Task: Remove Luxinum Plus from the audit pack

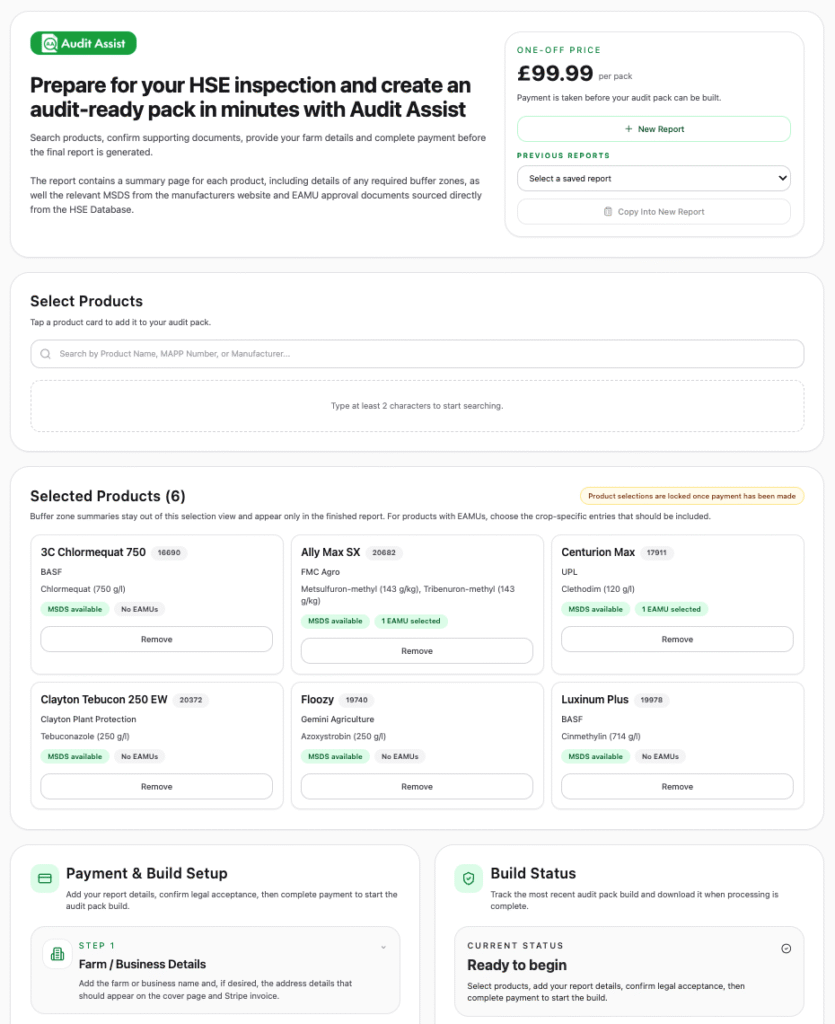Action: pyautogui.click(x=677, y=786)
